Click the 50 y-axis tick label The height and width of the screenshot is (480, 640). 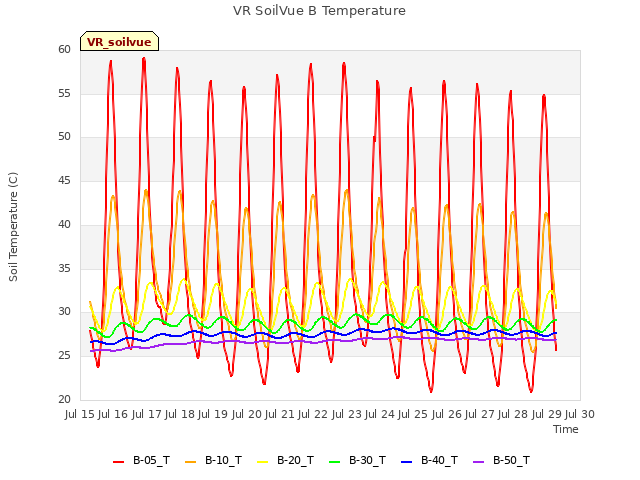click(x=64, y=137)
